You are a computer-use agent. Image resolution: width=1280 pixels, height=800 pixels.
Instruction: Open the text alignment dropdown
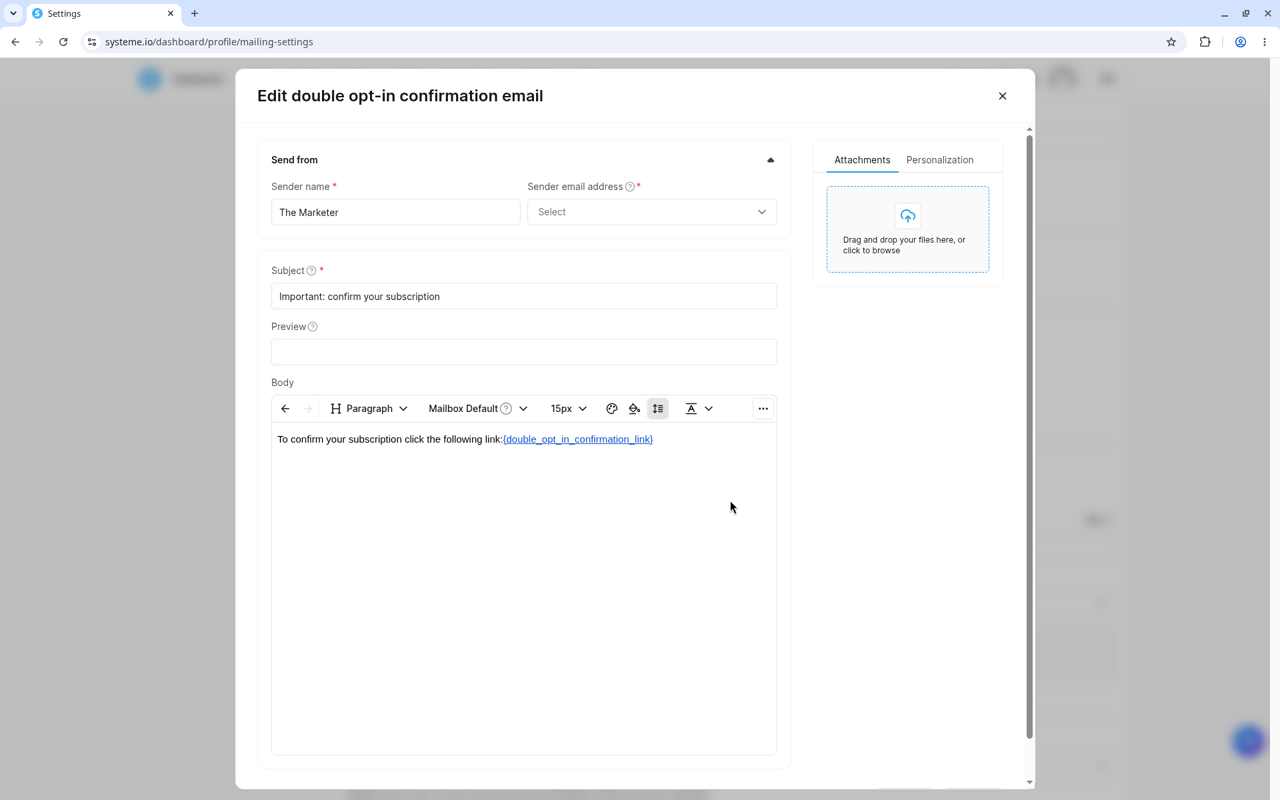coord(699,409)
